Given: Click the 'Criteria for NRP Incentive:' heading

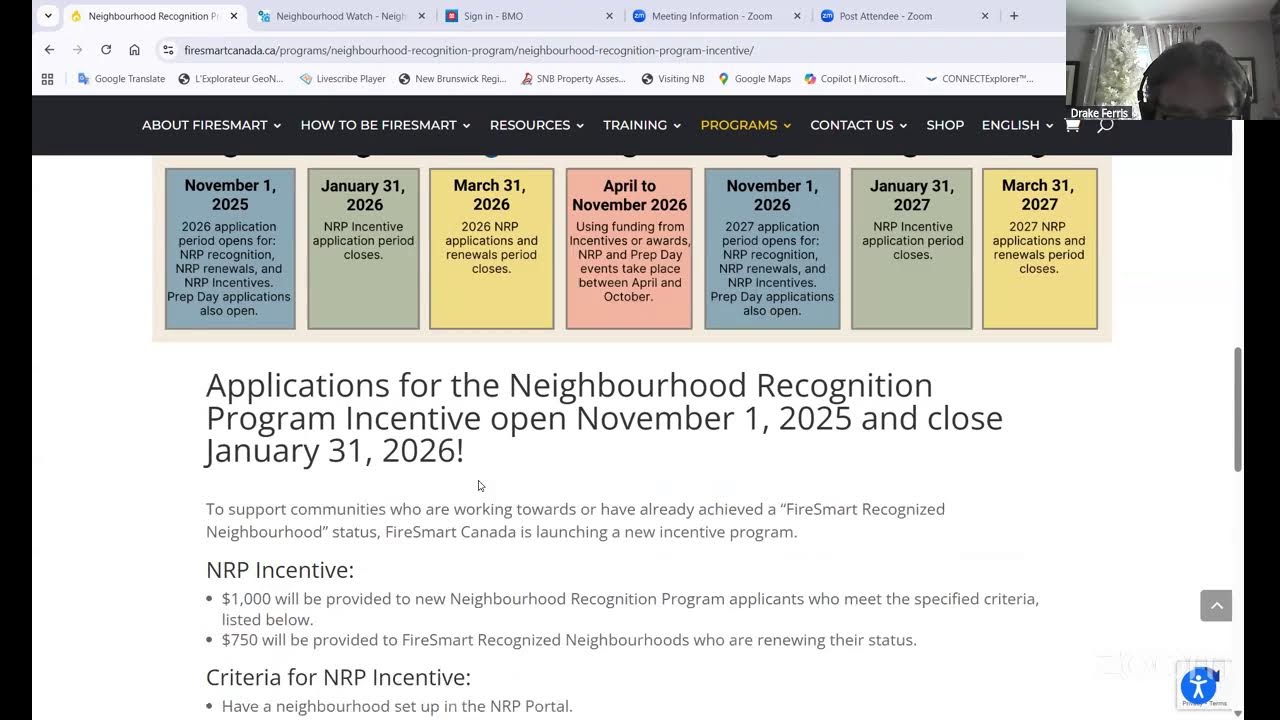Looking at the screenshot, I should click(x=338, y=678).
